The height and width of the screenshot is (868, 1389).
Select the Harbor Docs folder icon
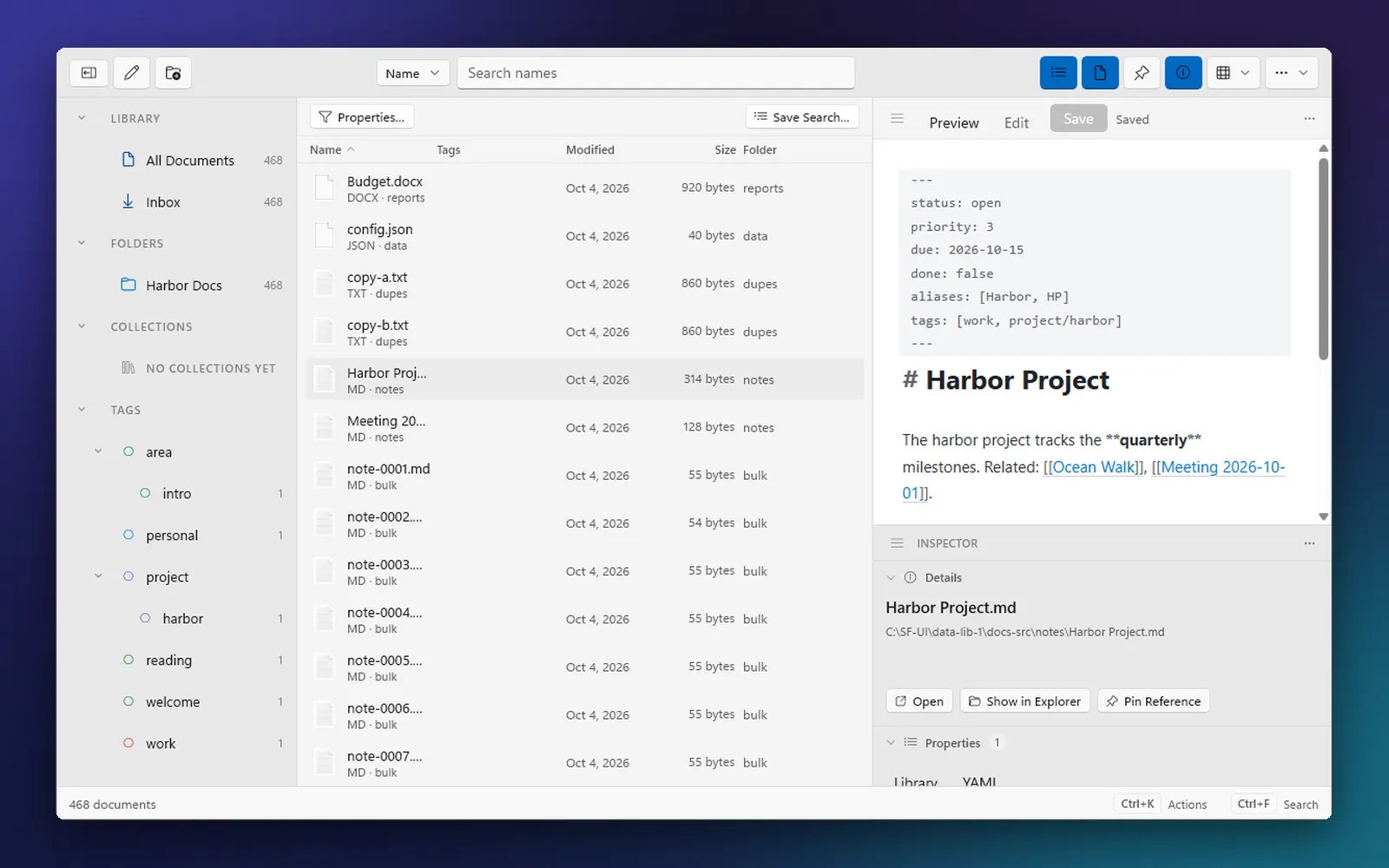tap(128, 285)
